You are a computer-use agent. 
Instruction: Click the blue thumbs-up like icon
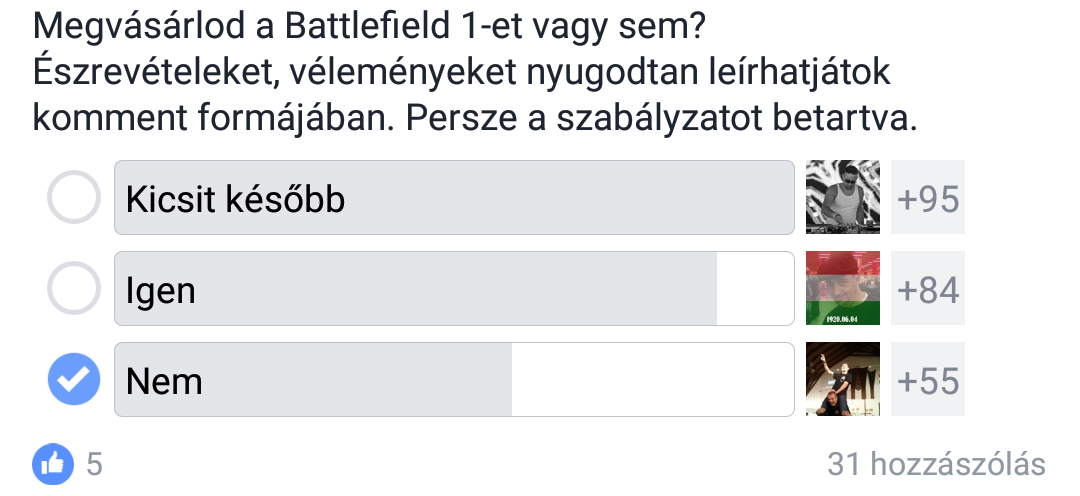52,464
